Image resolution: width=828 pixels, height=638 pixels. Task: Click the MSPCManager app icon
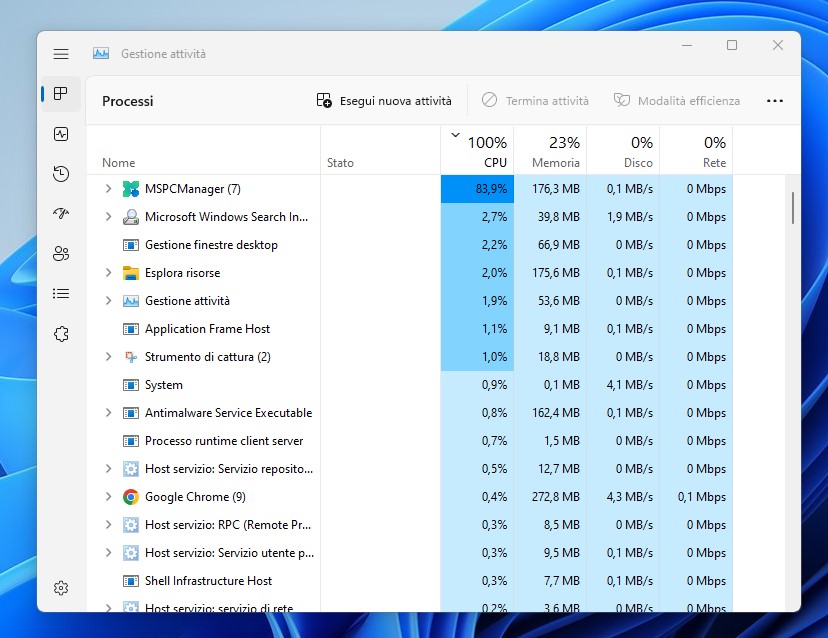[130, 189]
